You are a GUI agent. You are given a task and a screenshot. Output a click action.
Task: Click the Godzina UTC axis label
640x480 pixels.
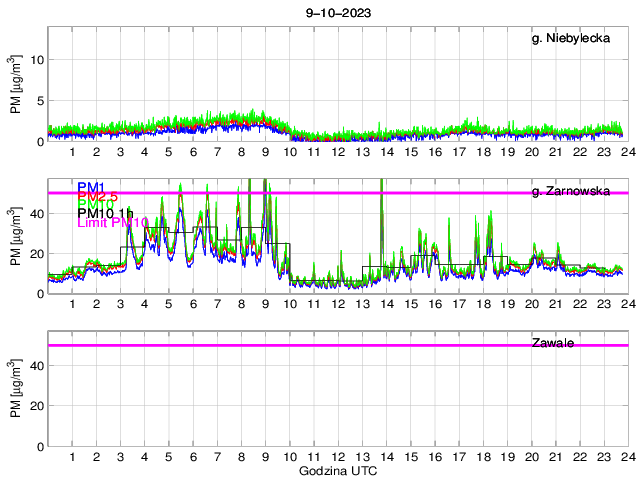337,470
